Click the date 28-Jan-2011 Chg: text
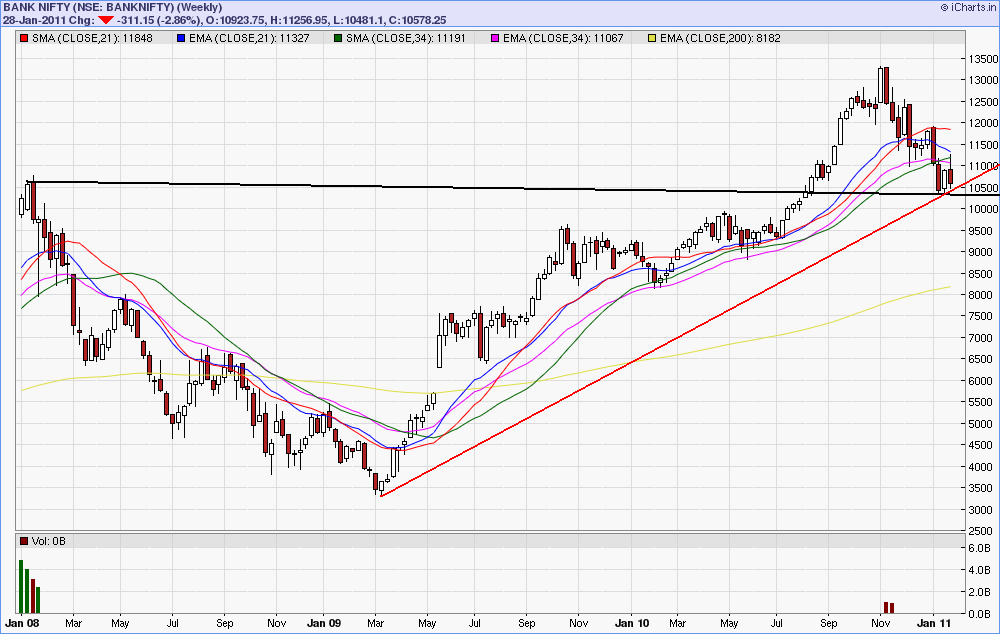 [x=49, y=20]
